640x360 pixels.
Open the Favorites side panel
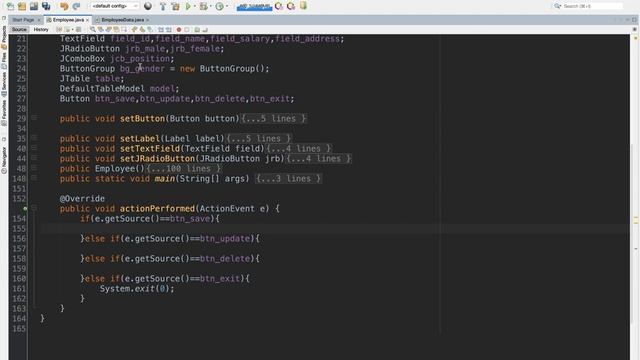click(4, 112)
